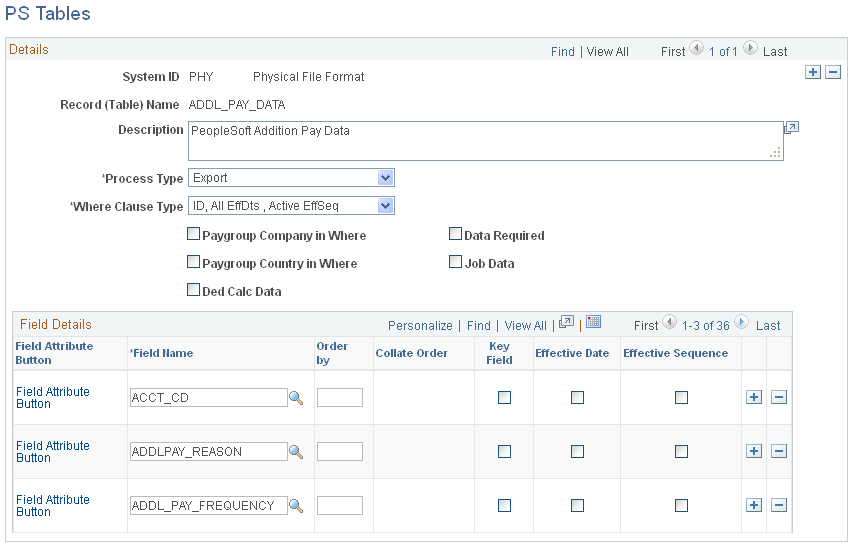This screenshot has width=853, height=547.
Task: Sort by Effective Sequence column header
Action: (675, 353)
